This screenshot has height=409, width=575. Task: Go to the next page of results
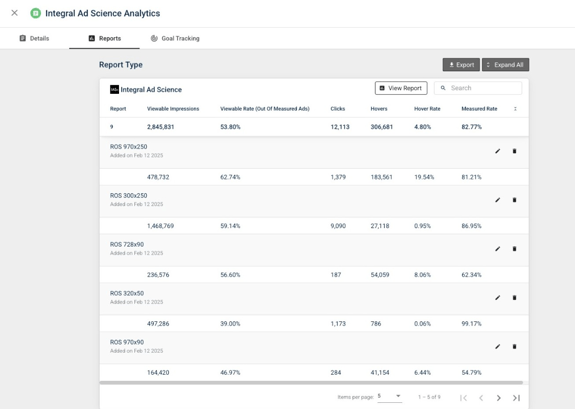(498, 398)
